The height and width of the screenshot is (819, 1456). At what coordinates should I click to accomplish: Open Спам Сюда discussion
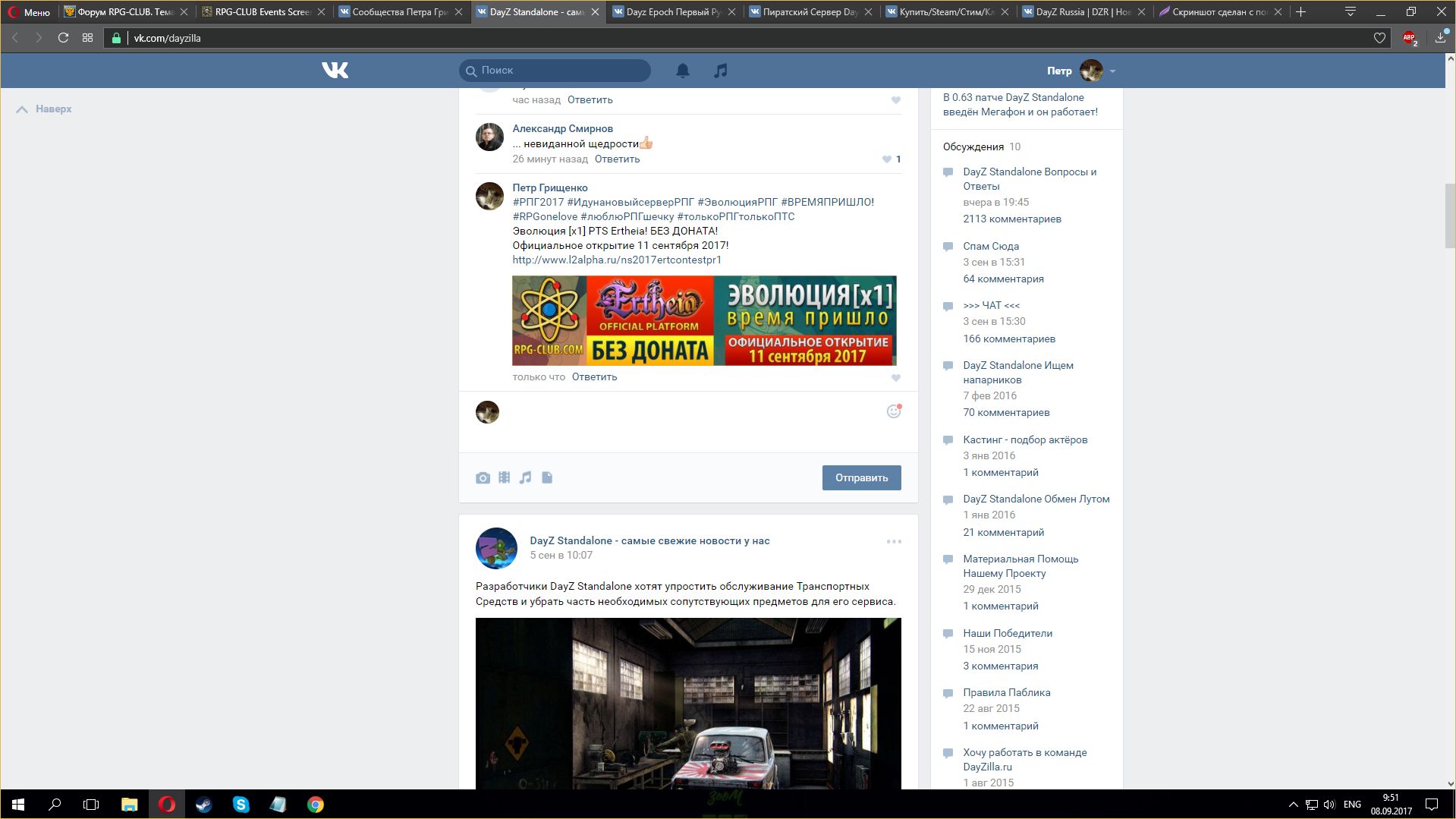tap(991, 246)
